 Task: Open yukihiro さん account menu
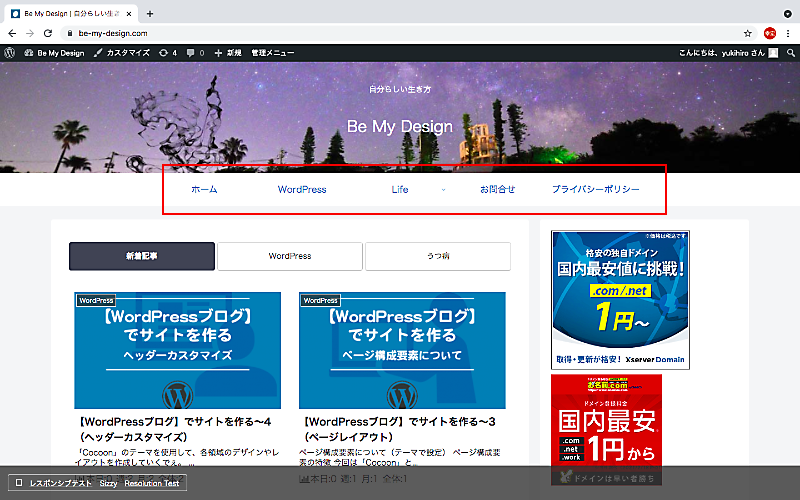point(728,53)
